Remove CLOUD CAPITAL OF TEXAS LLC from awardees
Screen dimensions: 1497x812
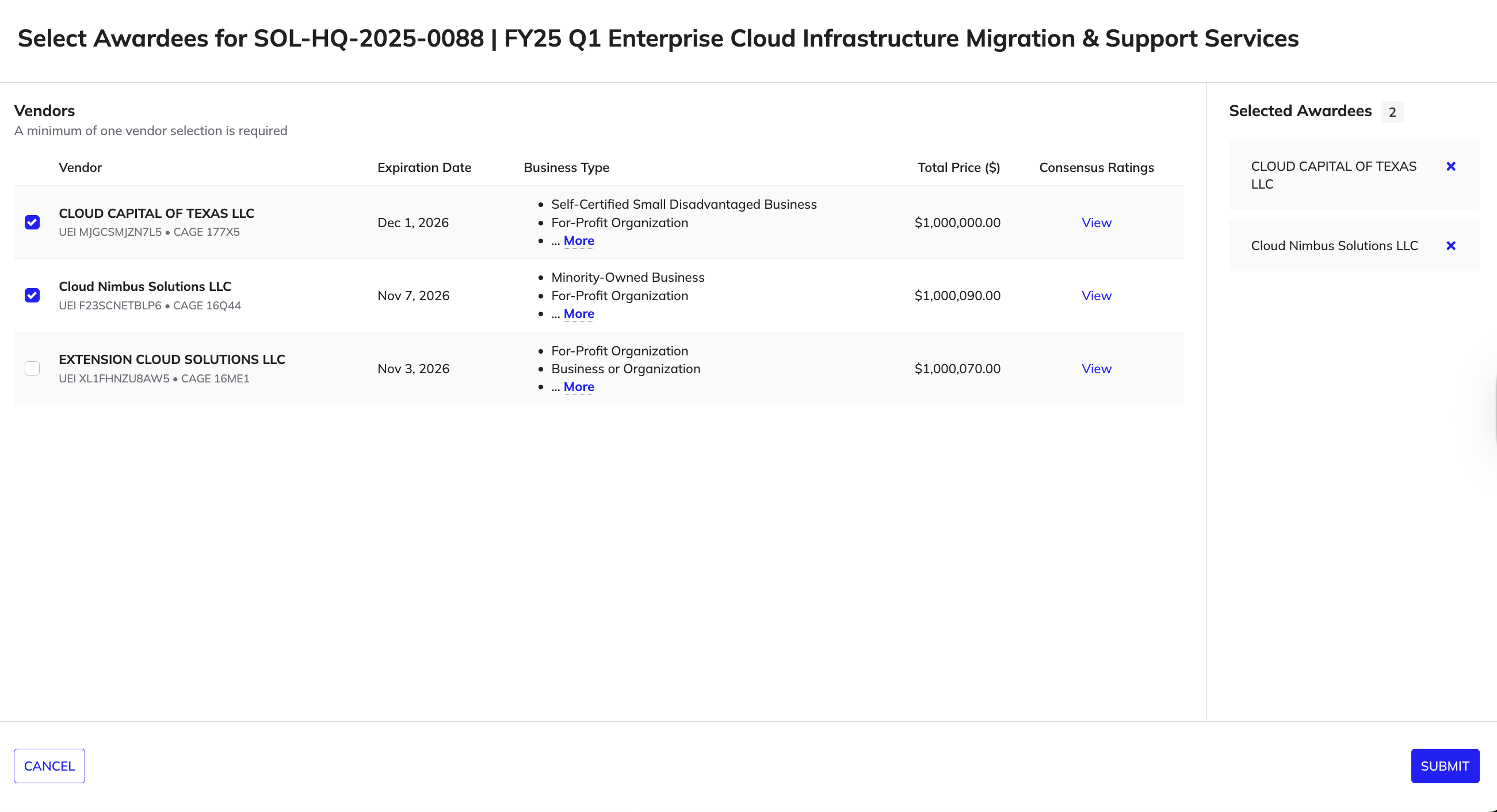point(1450,167)
